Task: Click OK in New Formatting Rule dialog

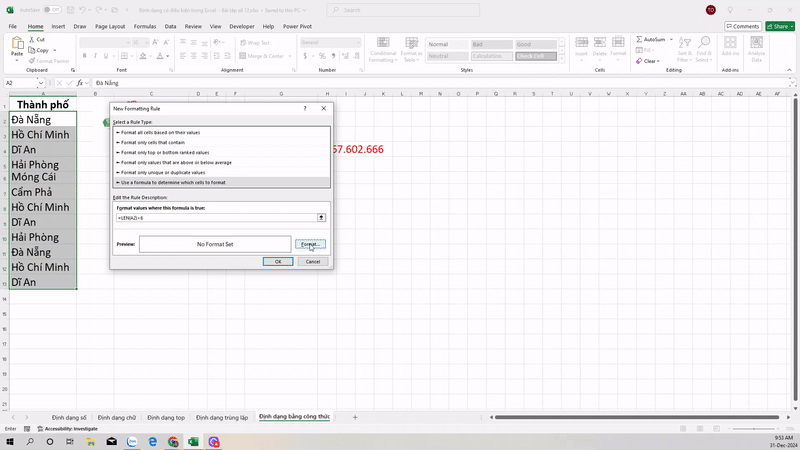Action: coord(278,262)
